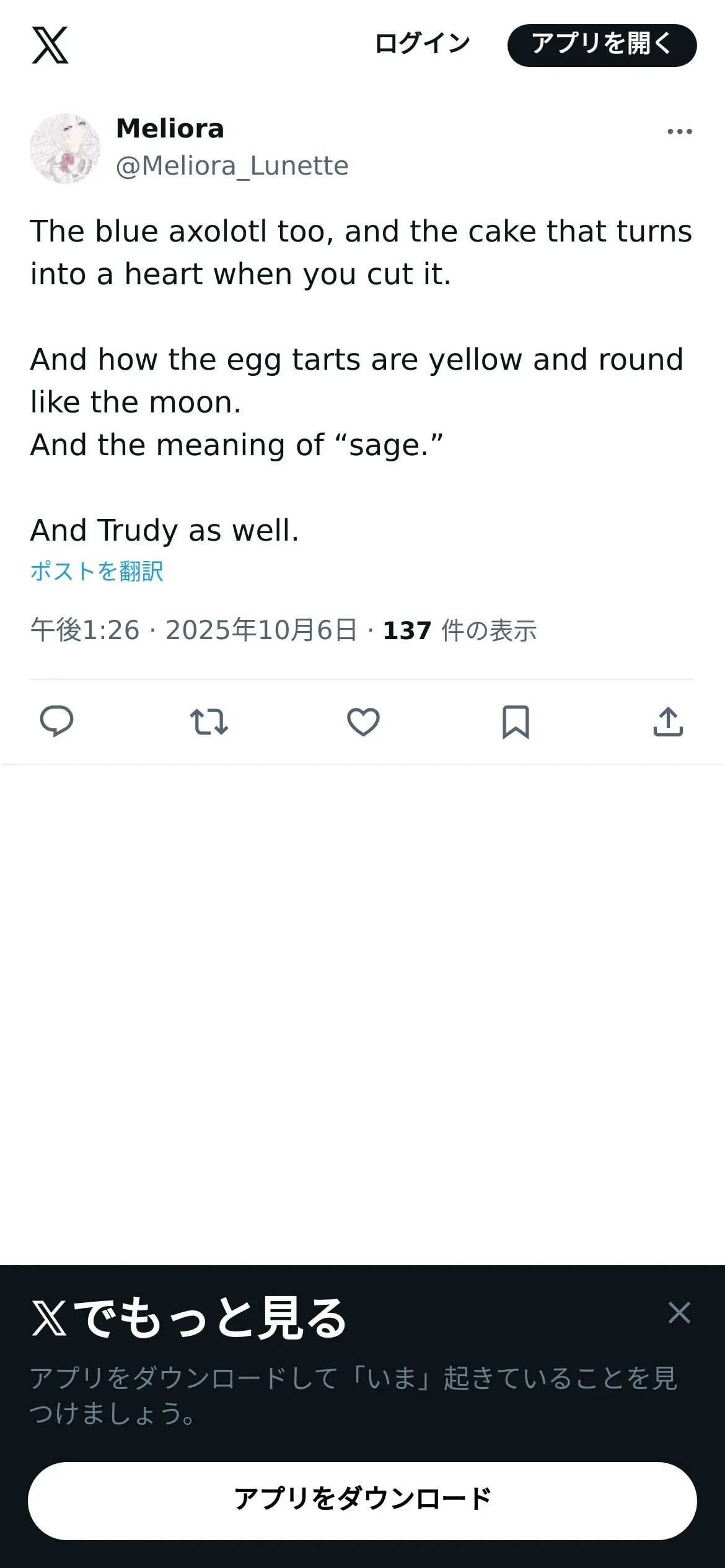Dismiss the Xでもっと見る banner
Viewport: 725px width, 1568px height.
[679, 1312]
